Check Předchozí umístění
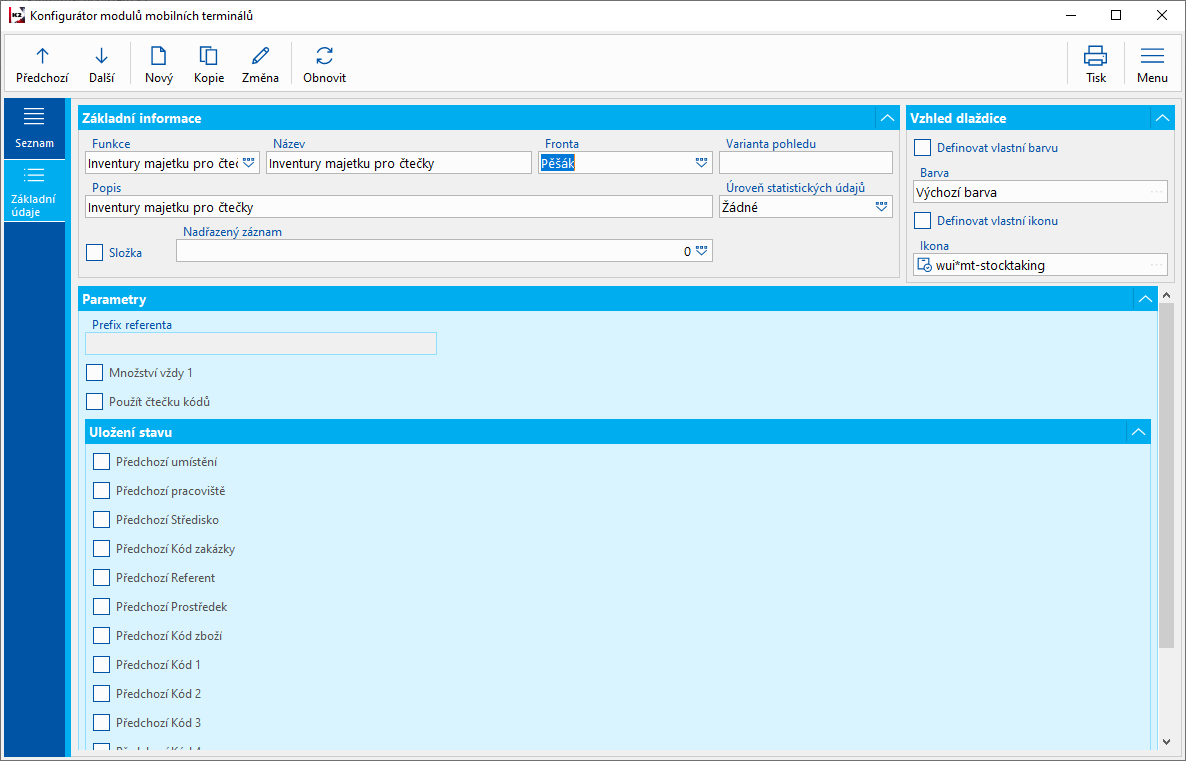This screenshot has height=761, width=1186. pos(101,461)
